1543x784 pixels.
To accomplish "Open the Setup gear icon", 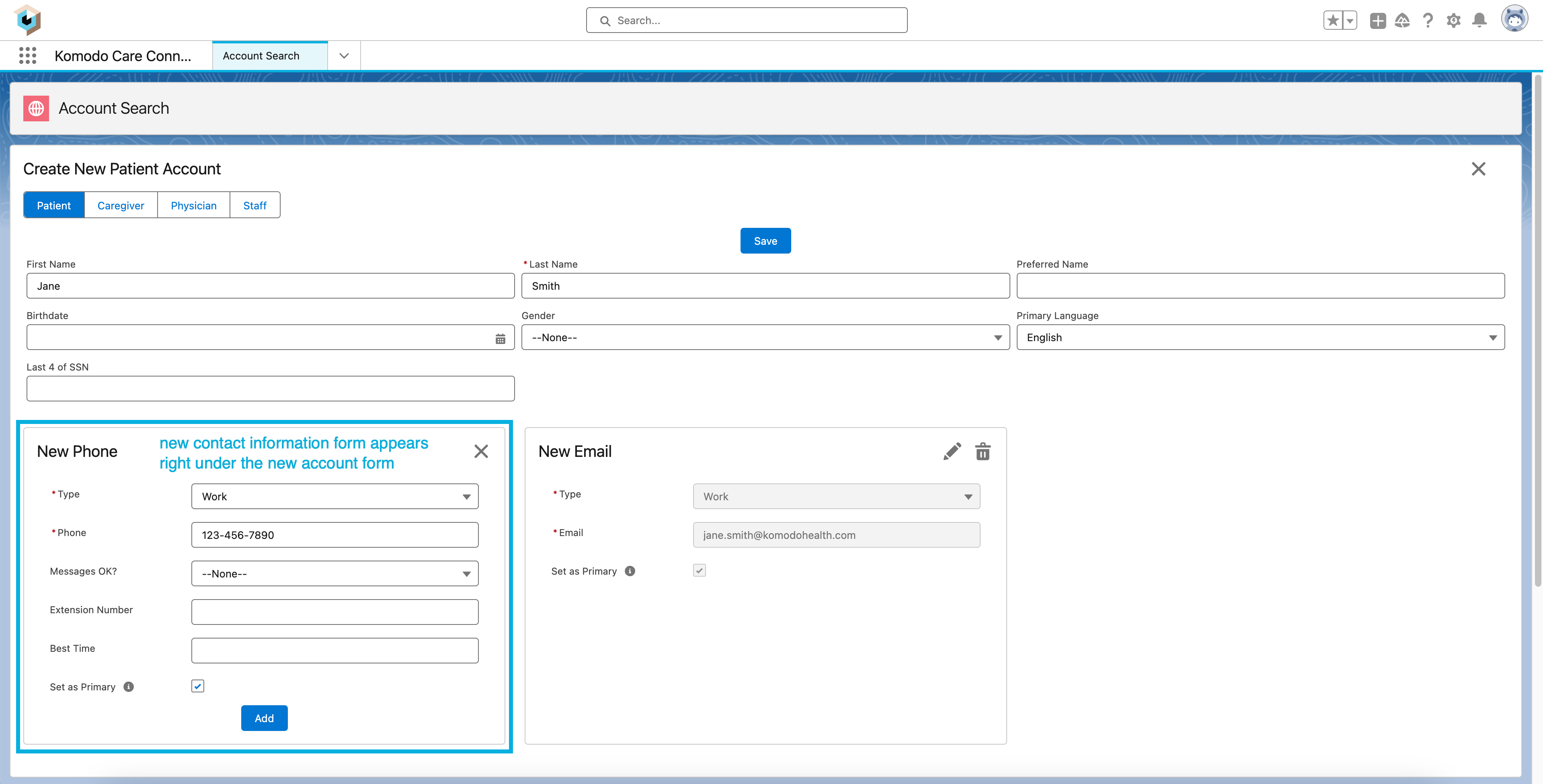I will point(1454,20).
